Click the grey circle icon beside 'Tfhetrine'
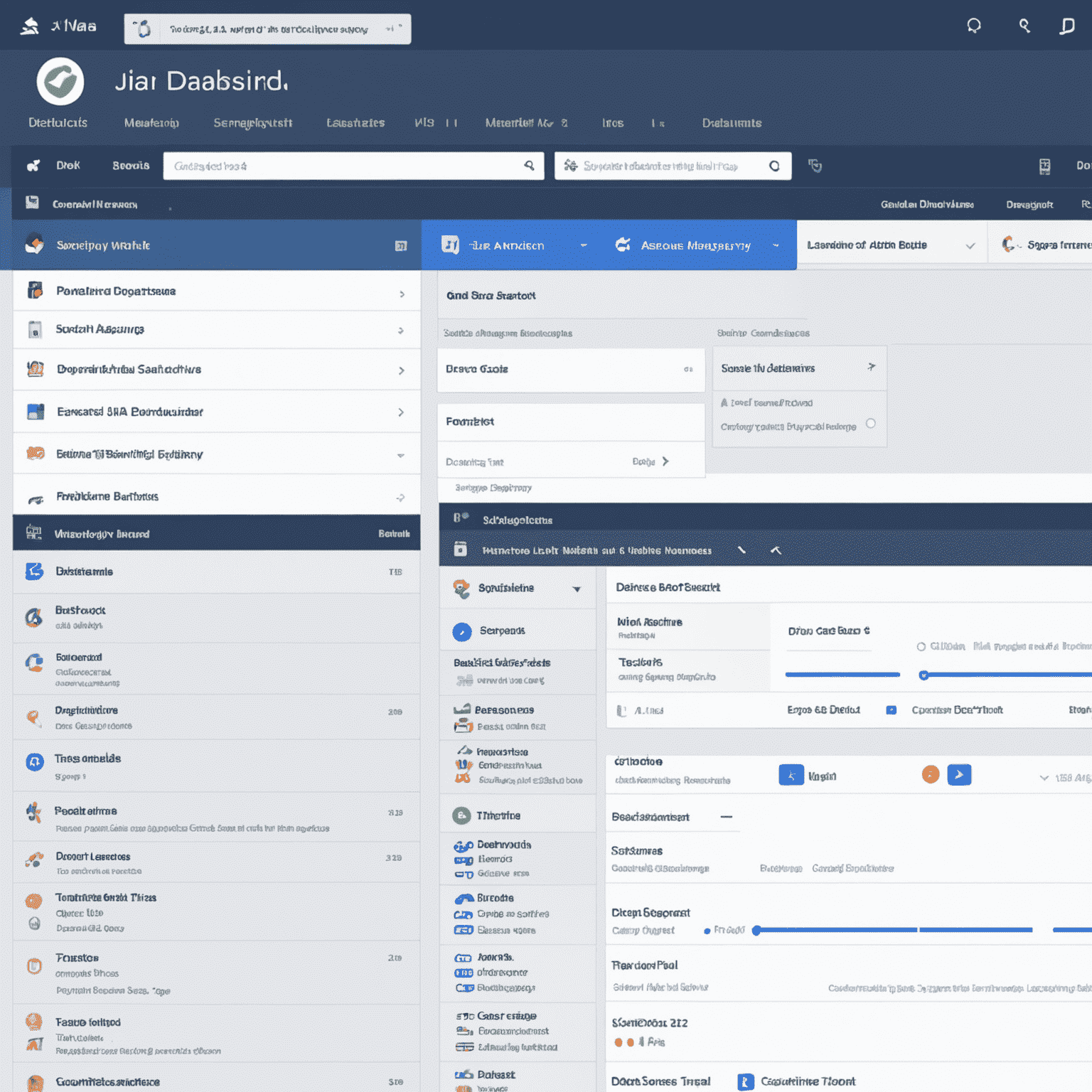The image size is (1092, 1092). point(462,815)
